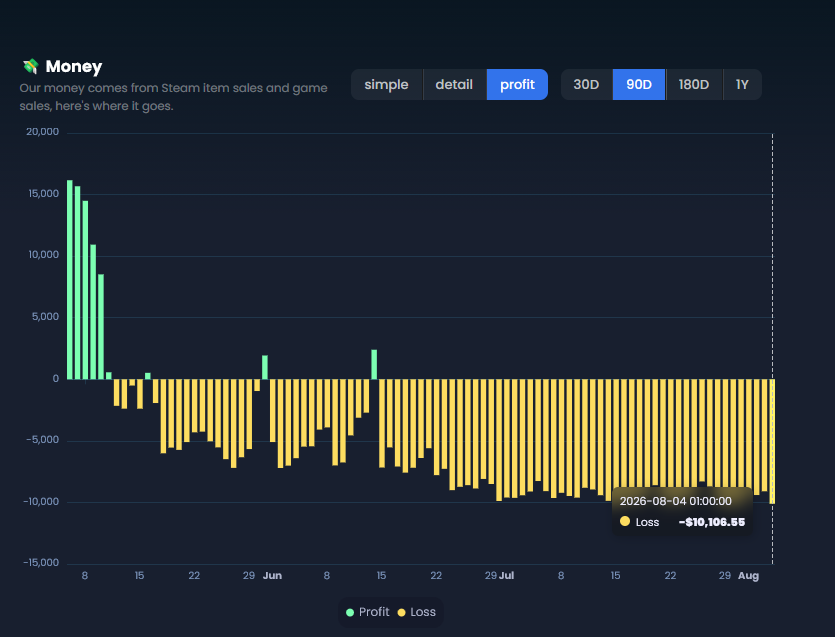Image resolution: width=835 pixels, height=637 pixels.
Task: Click the tooltip date 2026-08-04 01:00:00
Action: tap(675, 501)
